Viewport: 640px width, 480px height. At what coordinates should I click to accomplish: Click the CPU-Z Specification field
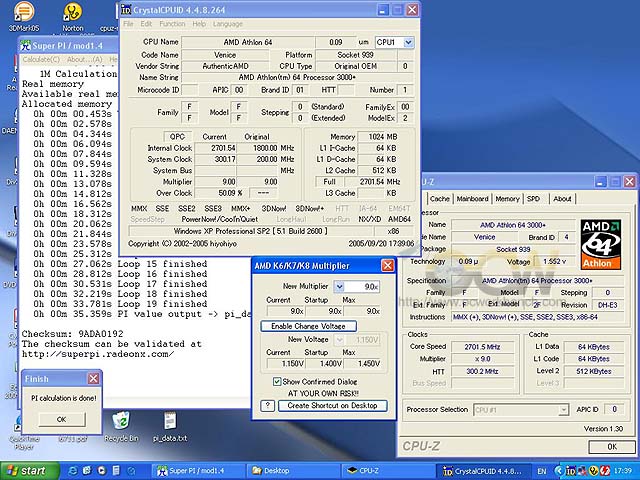(x=538, y=281)
